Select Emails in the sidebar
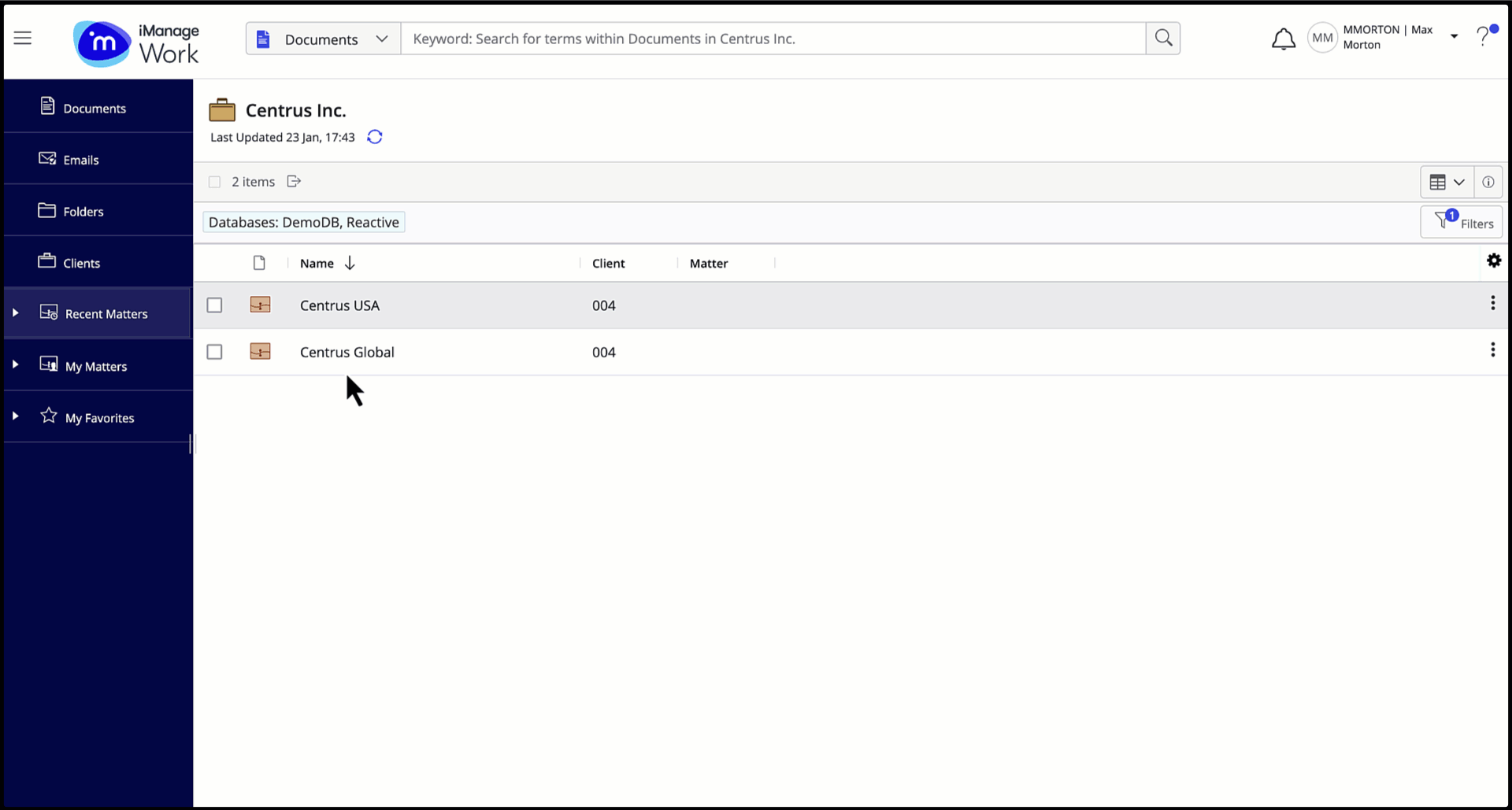This screenshot has height=810, width=1512. [x=82, y=159]
